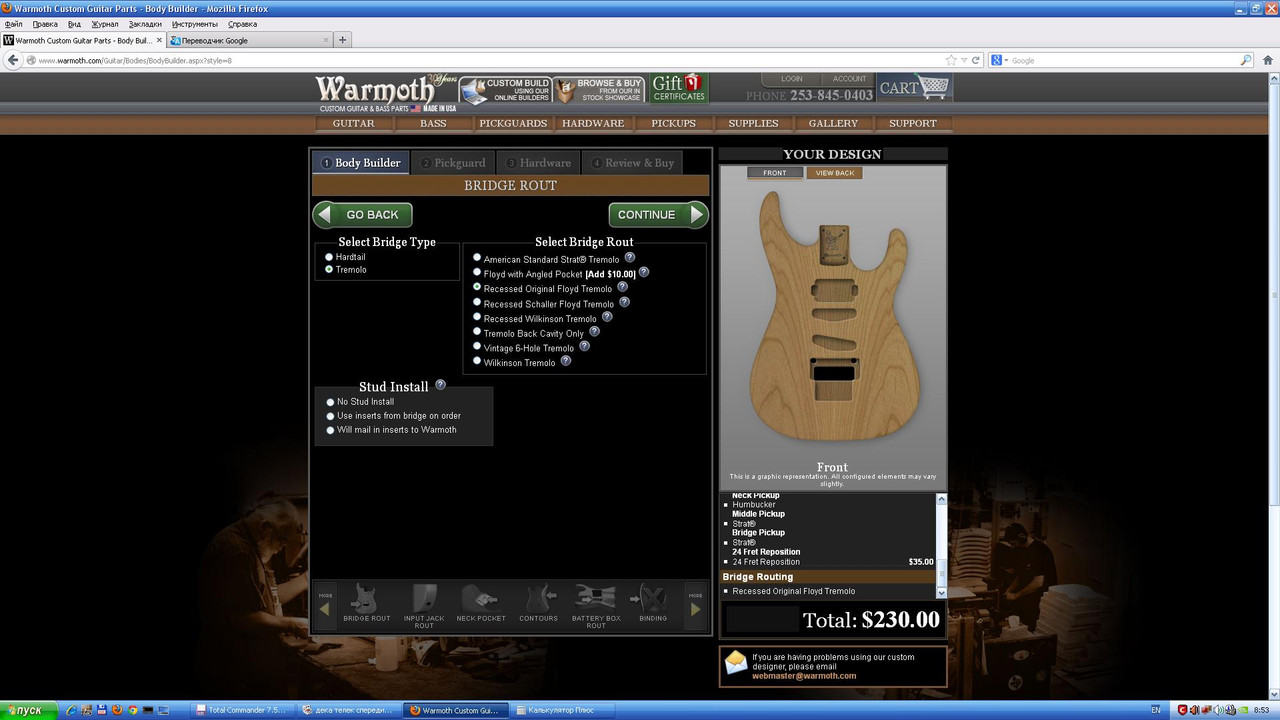Screen dimensions: 1280x720
Task: Open the Windows Start (пуск) button
Action: 27,710
